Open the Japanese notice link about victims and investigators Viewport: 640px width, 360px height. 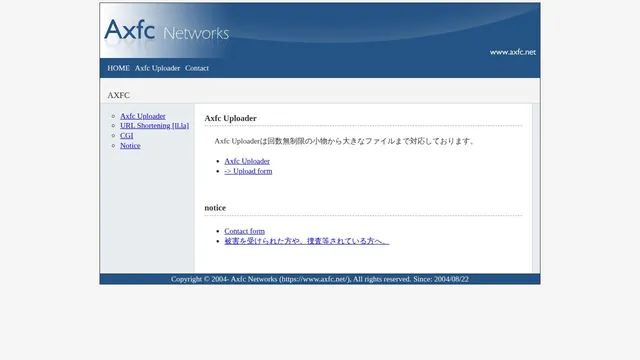[307, 241]
